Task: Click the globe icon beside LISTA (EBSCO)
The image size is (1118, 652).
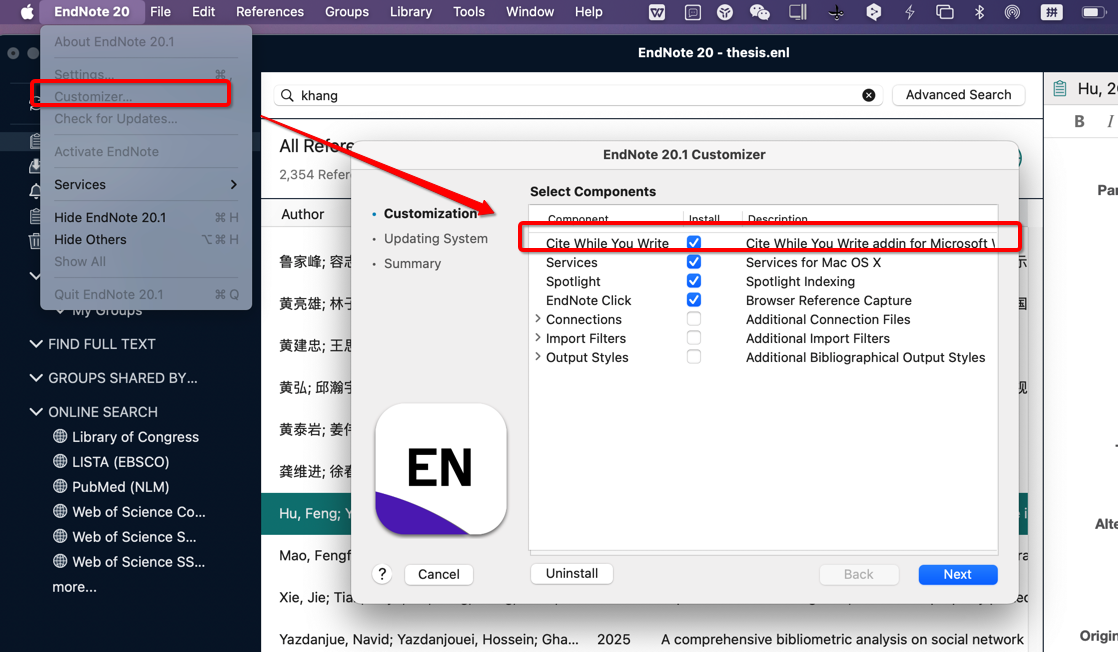Action: pyautogui.click(x=60, y=461)
